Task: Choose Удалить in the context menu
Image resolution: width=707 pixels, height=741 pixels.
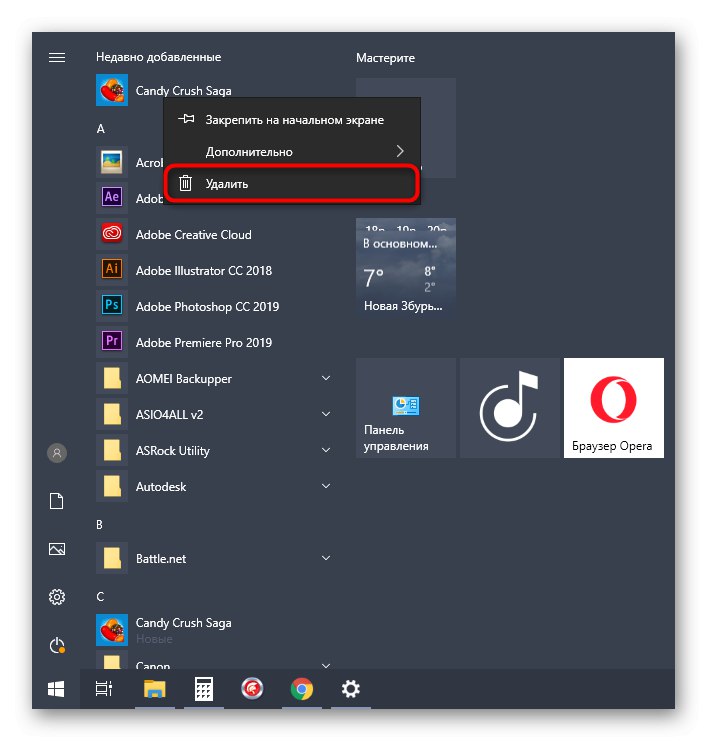Action: point(292,184)
